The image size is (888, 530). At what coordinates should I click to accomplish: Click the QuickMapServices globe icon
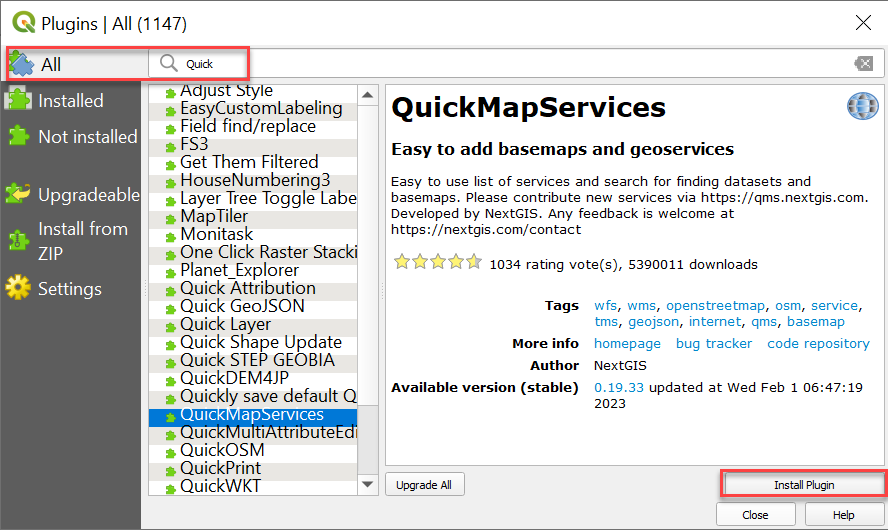coord(862,106)
